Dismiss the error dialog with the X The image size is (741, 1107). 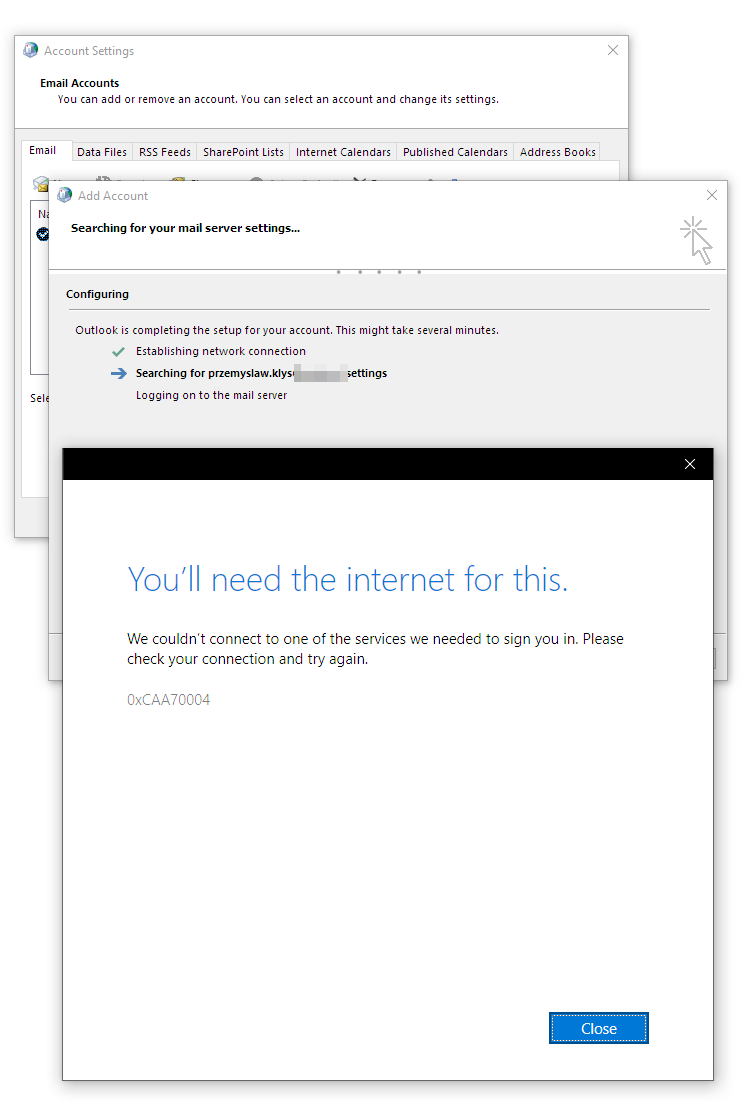(x=689, y=464)
